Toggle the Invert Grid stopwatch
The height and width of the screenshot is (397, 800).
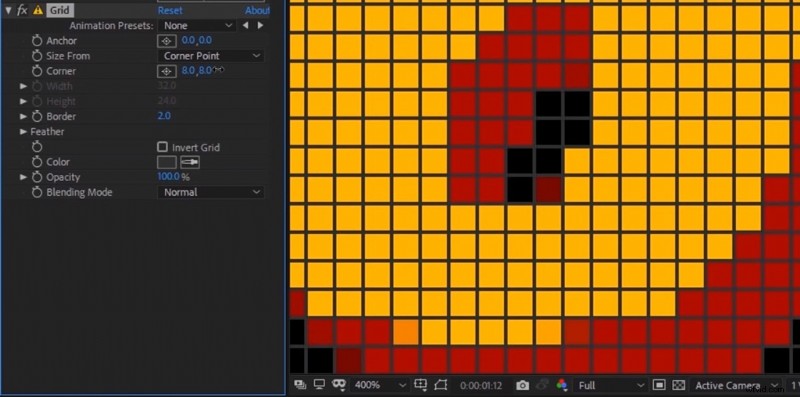(x=37, y=147)
